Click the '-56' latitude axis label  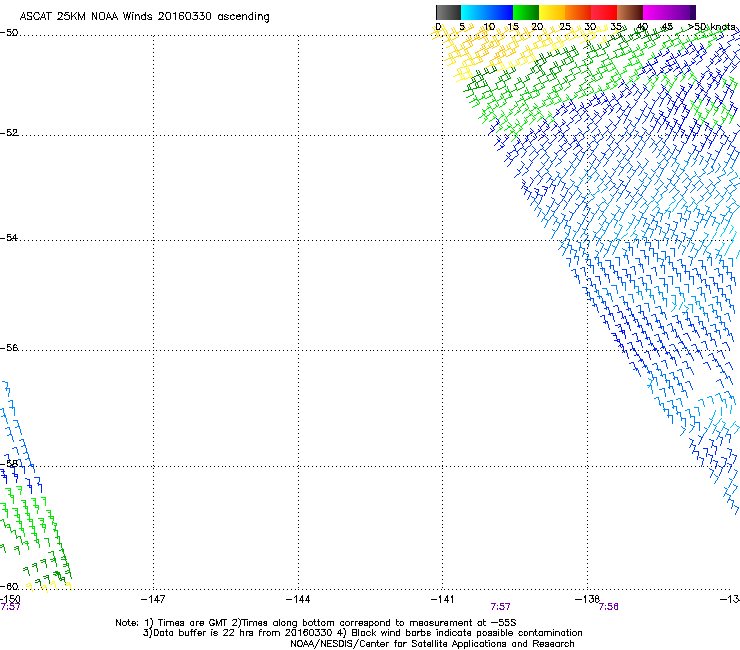[x=9, y=347]
